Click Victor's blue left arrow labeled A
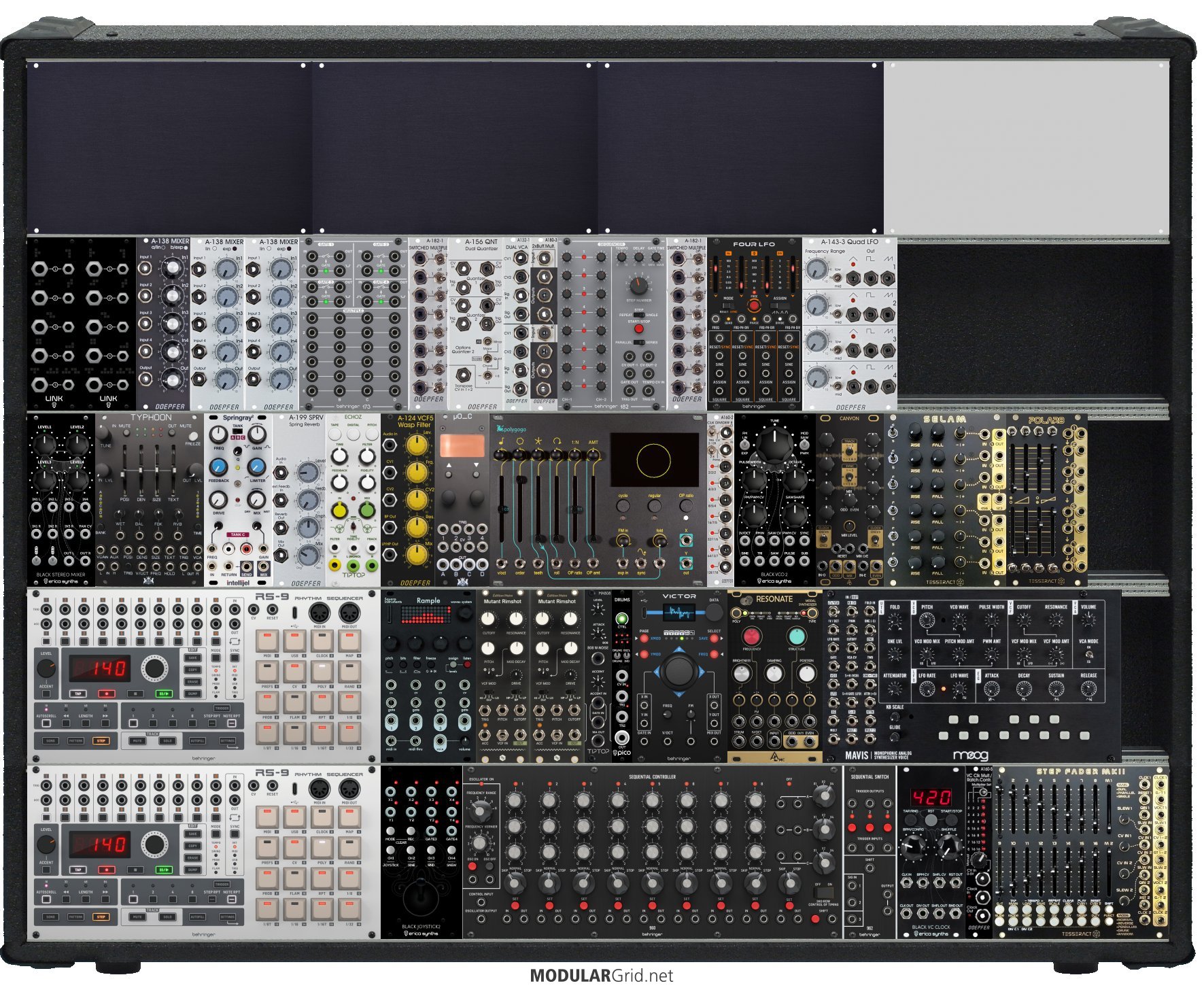 [658, 672]
